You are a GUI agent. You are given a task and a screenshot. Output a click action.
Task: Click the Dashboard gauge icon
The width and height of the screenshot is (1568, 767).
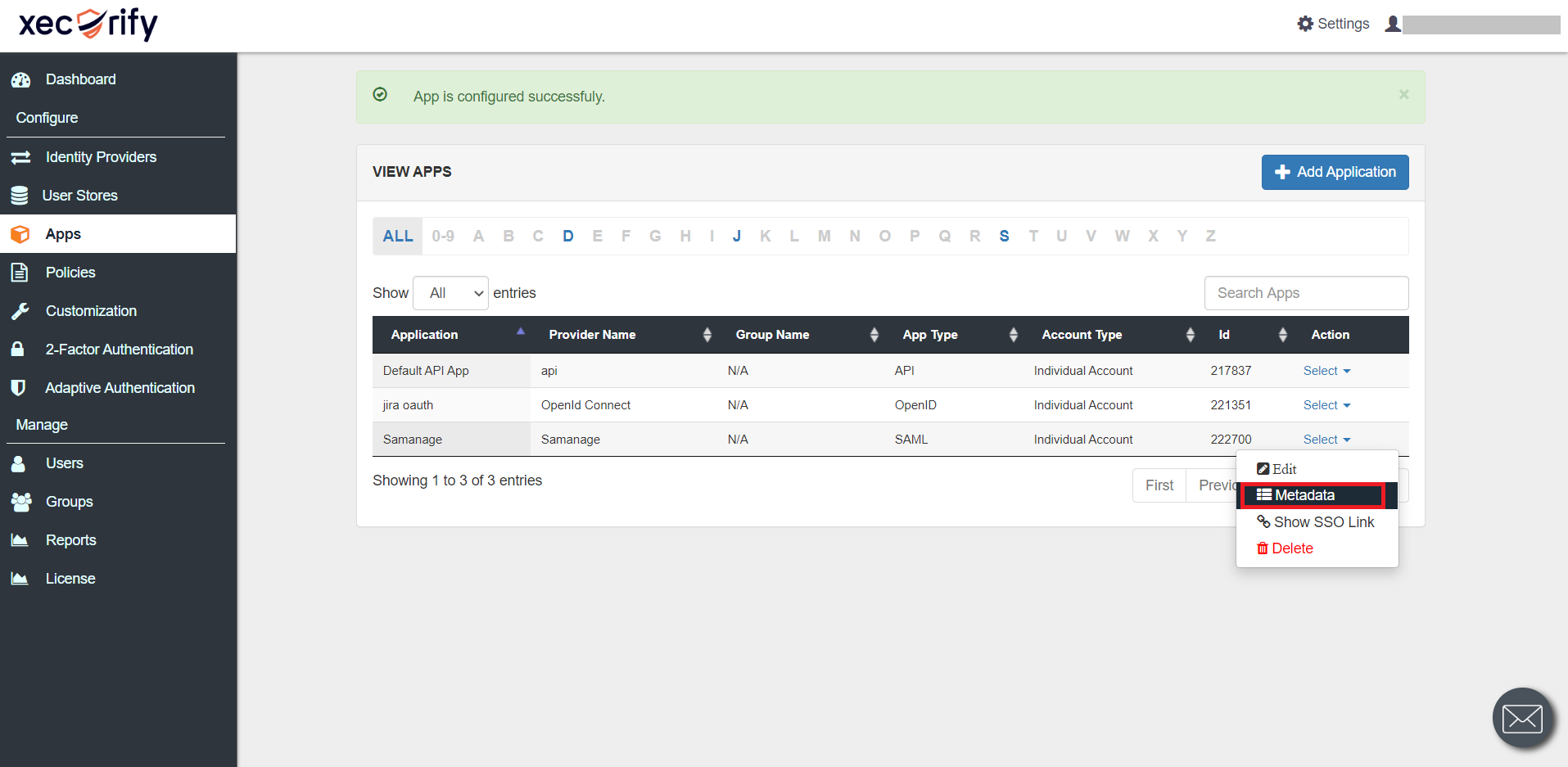pos(20,79)
